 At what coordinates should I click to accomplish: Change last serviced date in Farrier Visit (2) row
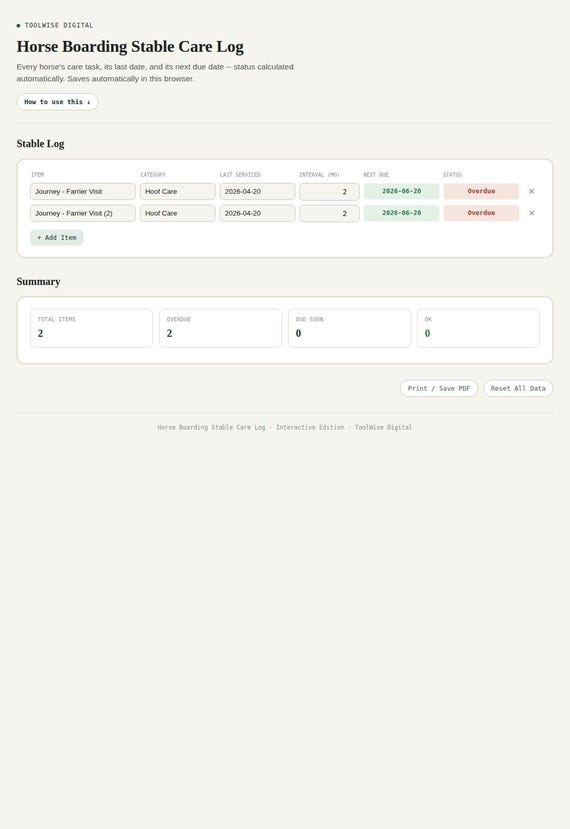click(x=258, y=213)
